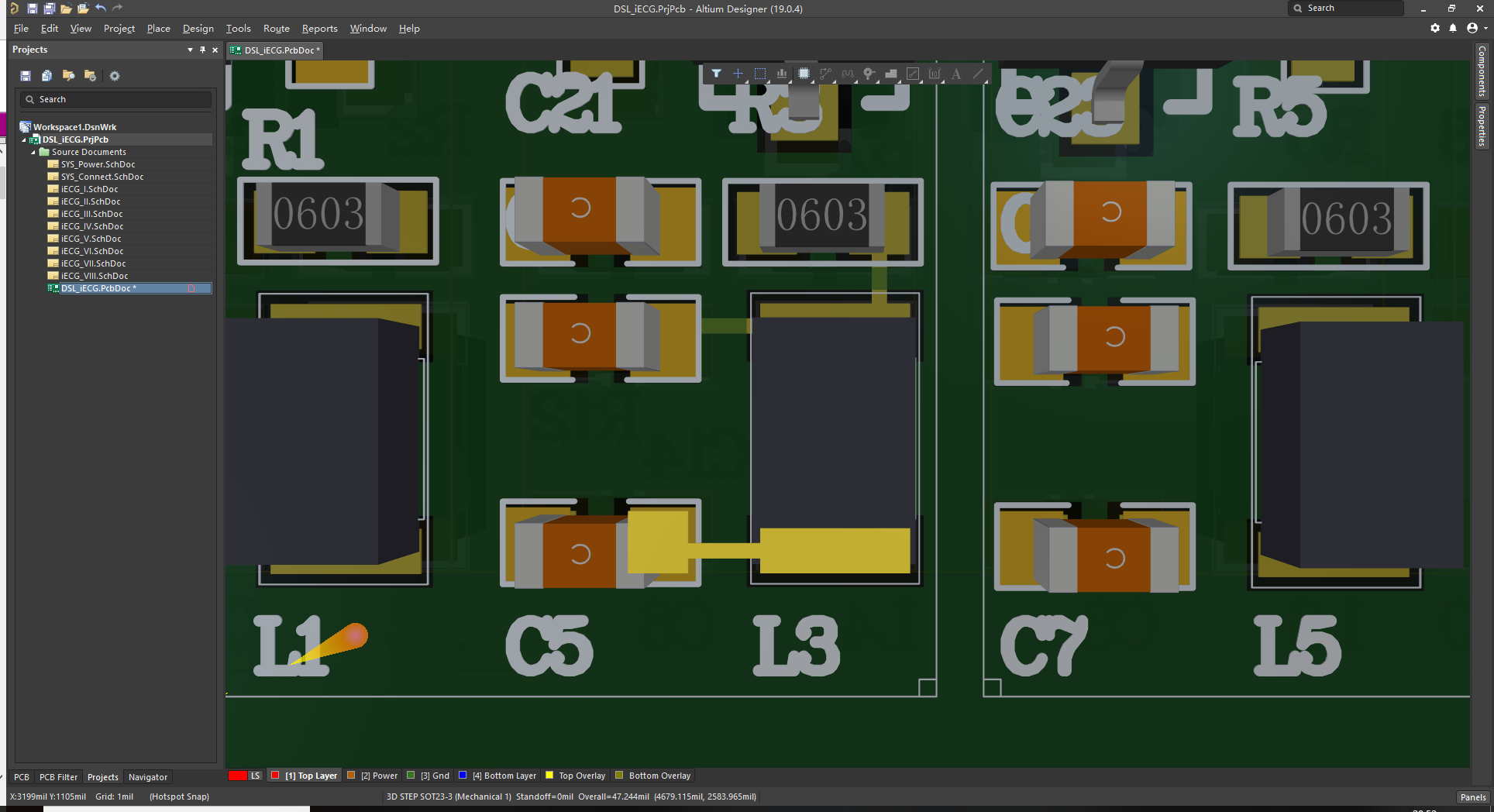Collapse the Source Documents folder
1494x812 pixels.
click(x=34, y=152)
